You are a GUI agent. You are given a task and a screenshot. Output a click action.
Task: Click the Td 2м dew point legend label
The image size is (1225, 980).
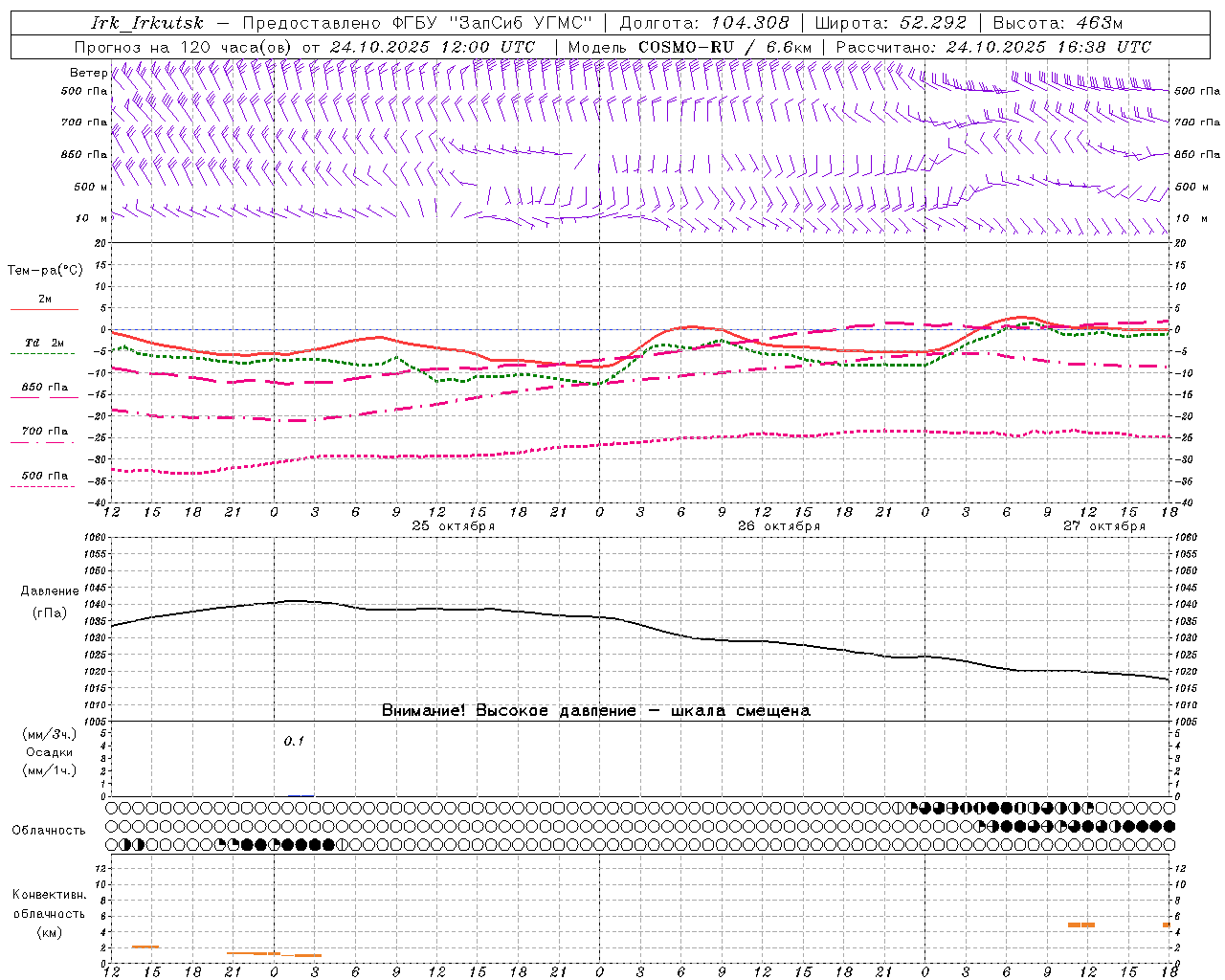45,343
